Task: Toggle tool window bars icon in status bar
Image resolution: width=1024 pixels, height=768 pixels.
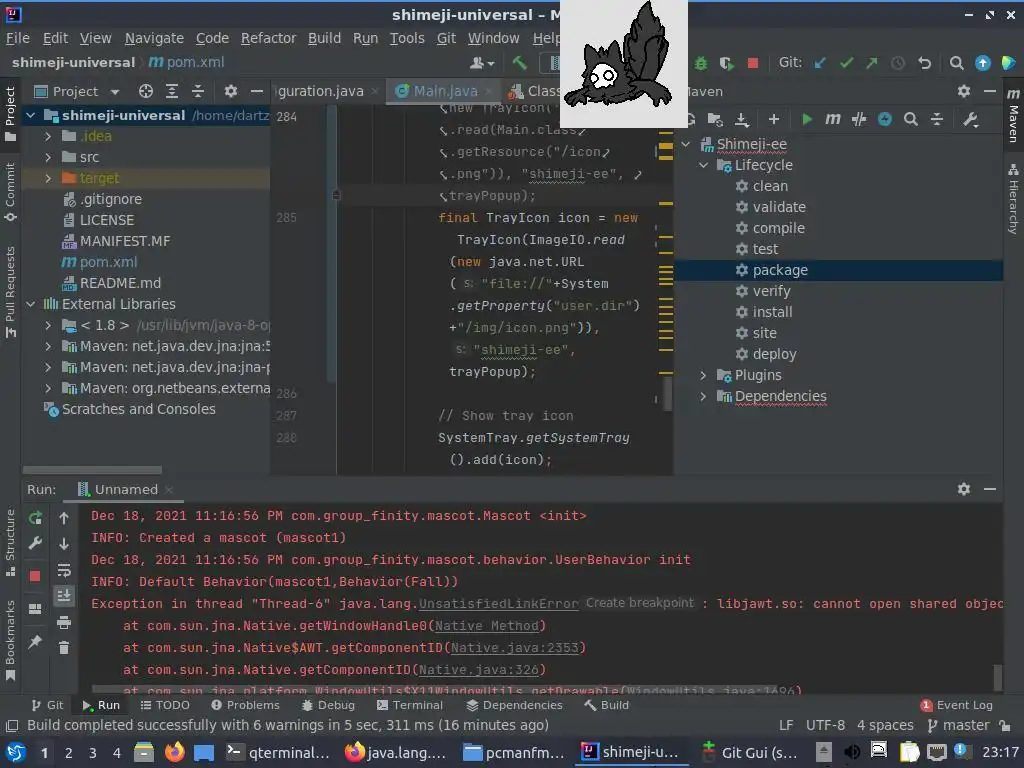Action: [x=12, y=726]
